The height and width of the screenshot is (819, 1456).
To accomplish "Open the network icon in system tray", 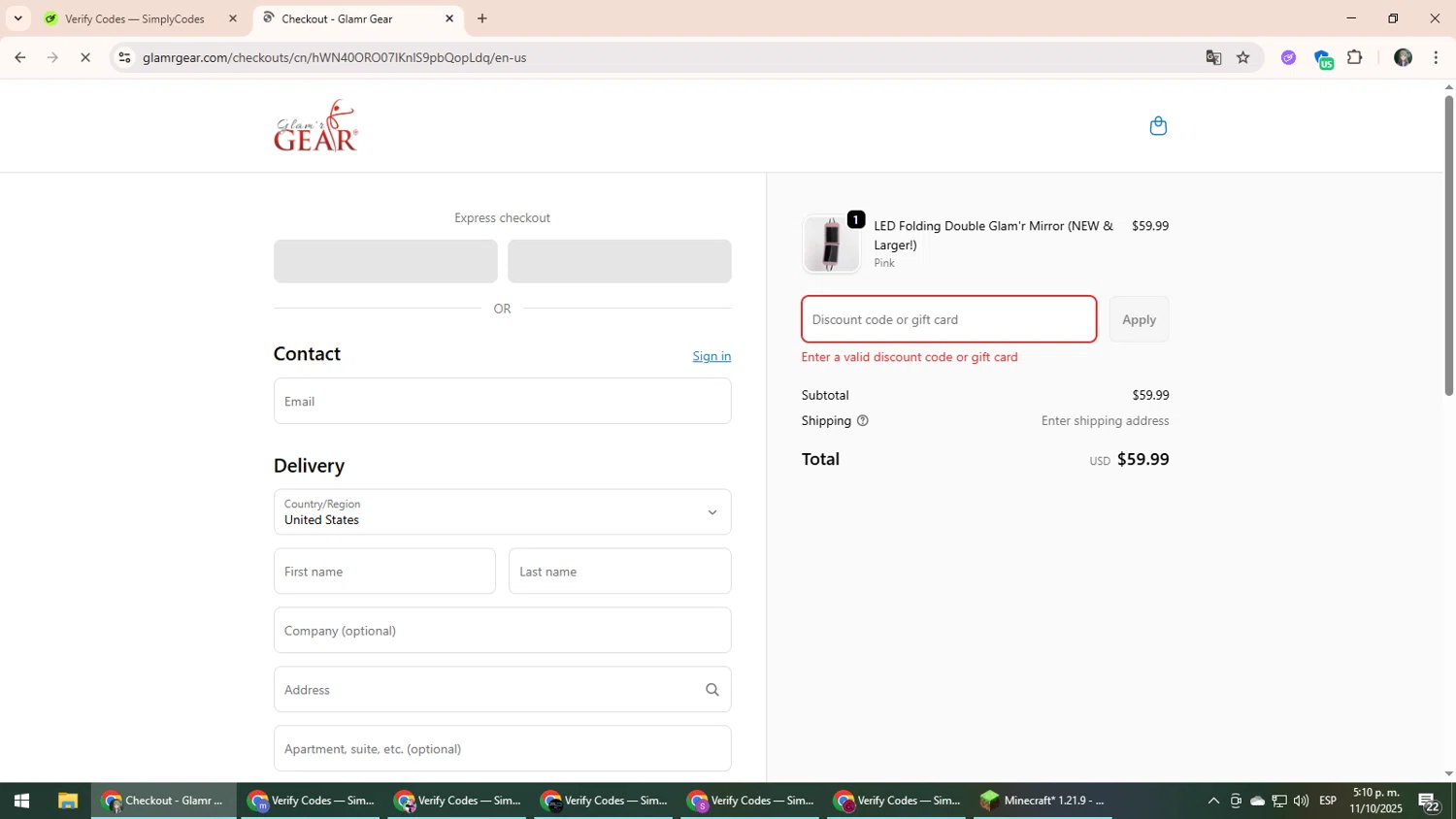I will coord(1279,801).
